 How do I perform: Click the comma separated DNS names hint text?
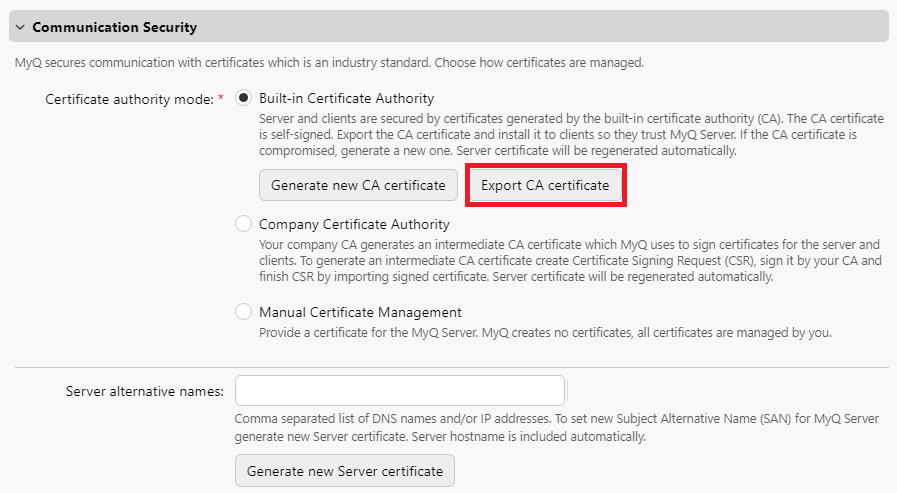pyautogui.click(x=560, y=428)
